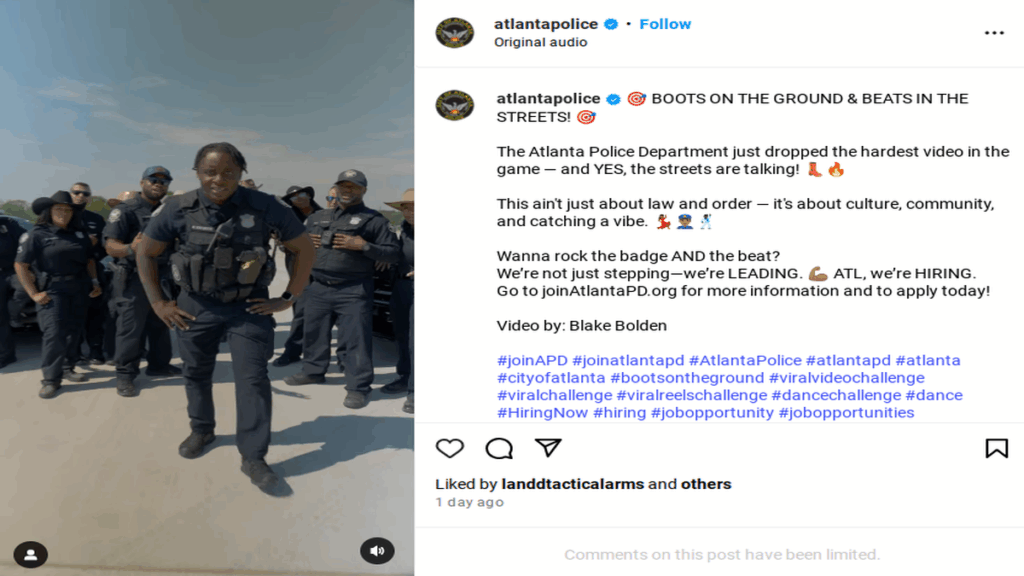
Task: Open the #joinAPD hashtag
Action: click(x=532, y=360)
